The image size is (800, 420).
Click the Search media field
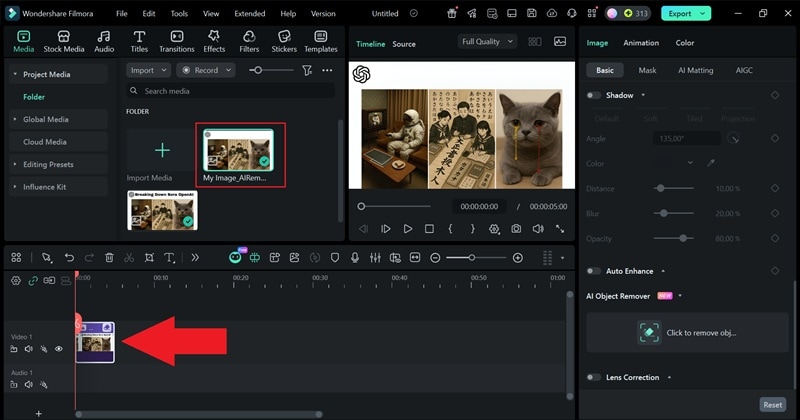pos(231,91)
